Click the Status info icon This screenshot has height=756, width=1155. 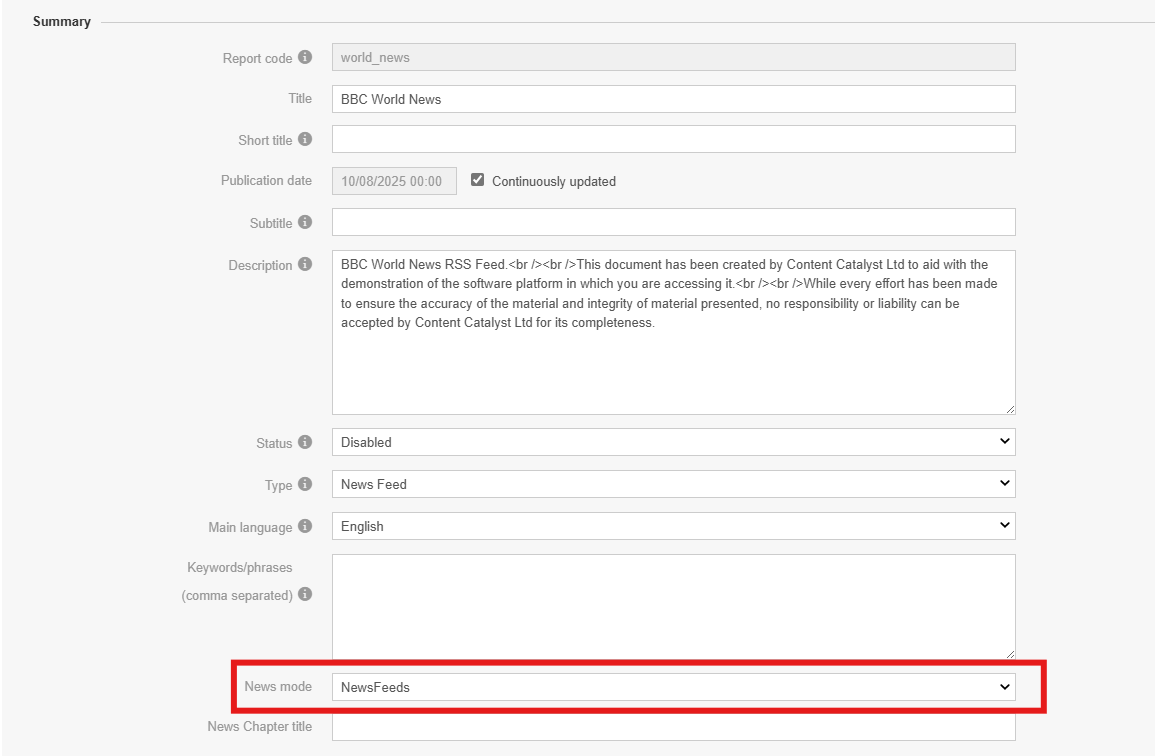[305, 442]
